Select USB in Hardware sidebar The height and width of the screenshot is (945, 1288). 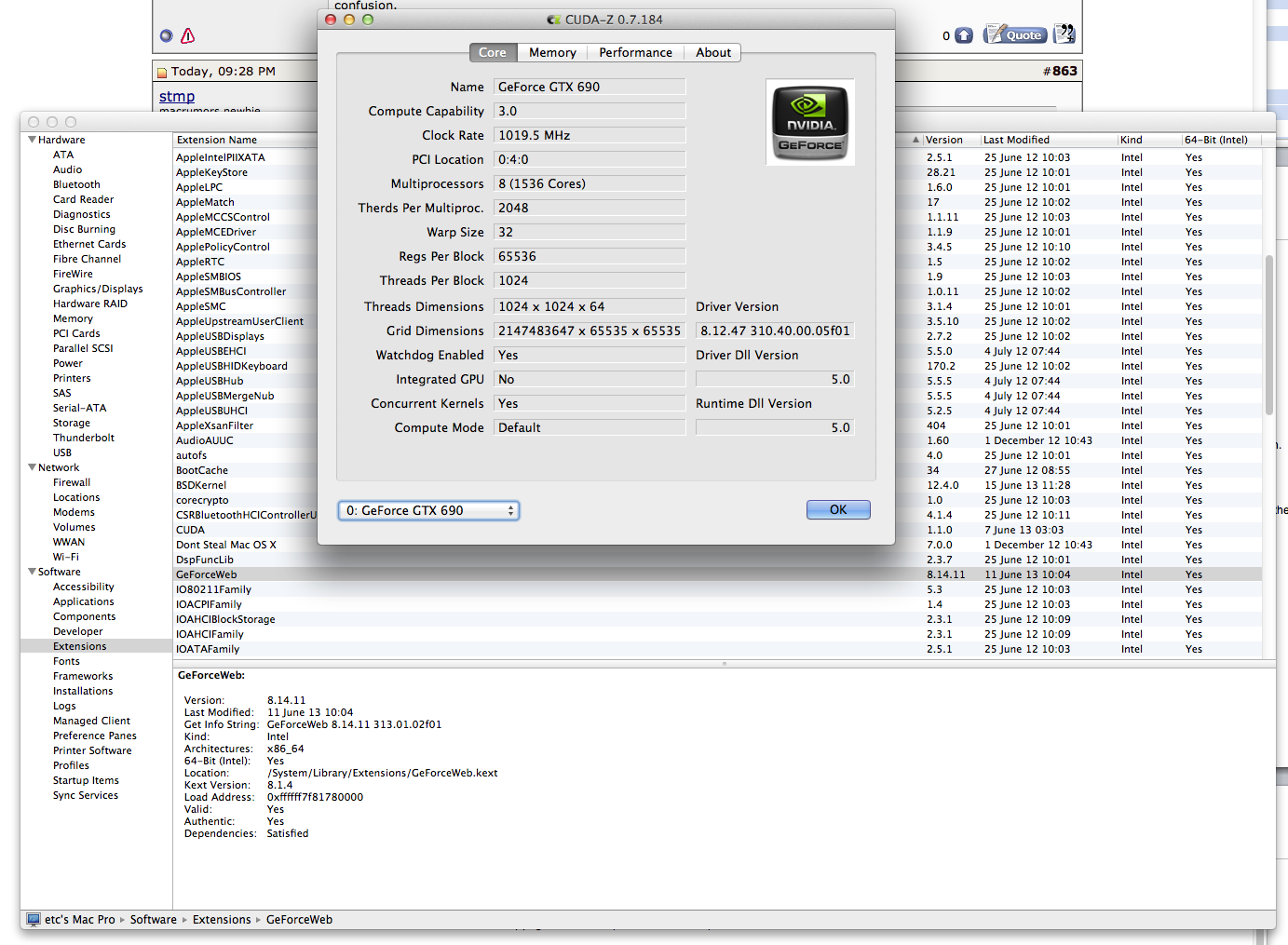click(x=62, y=452)
